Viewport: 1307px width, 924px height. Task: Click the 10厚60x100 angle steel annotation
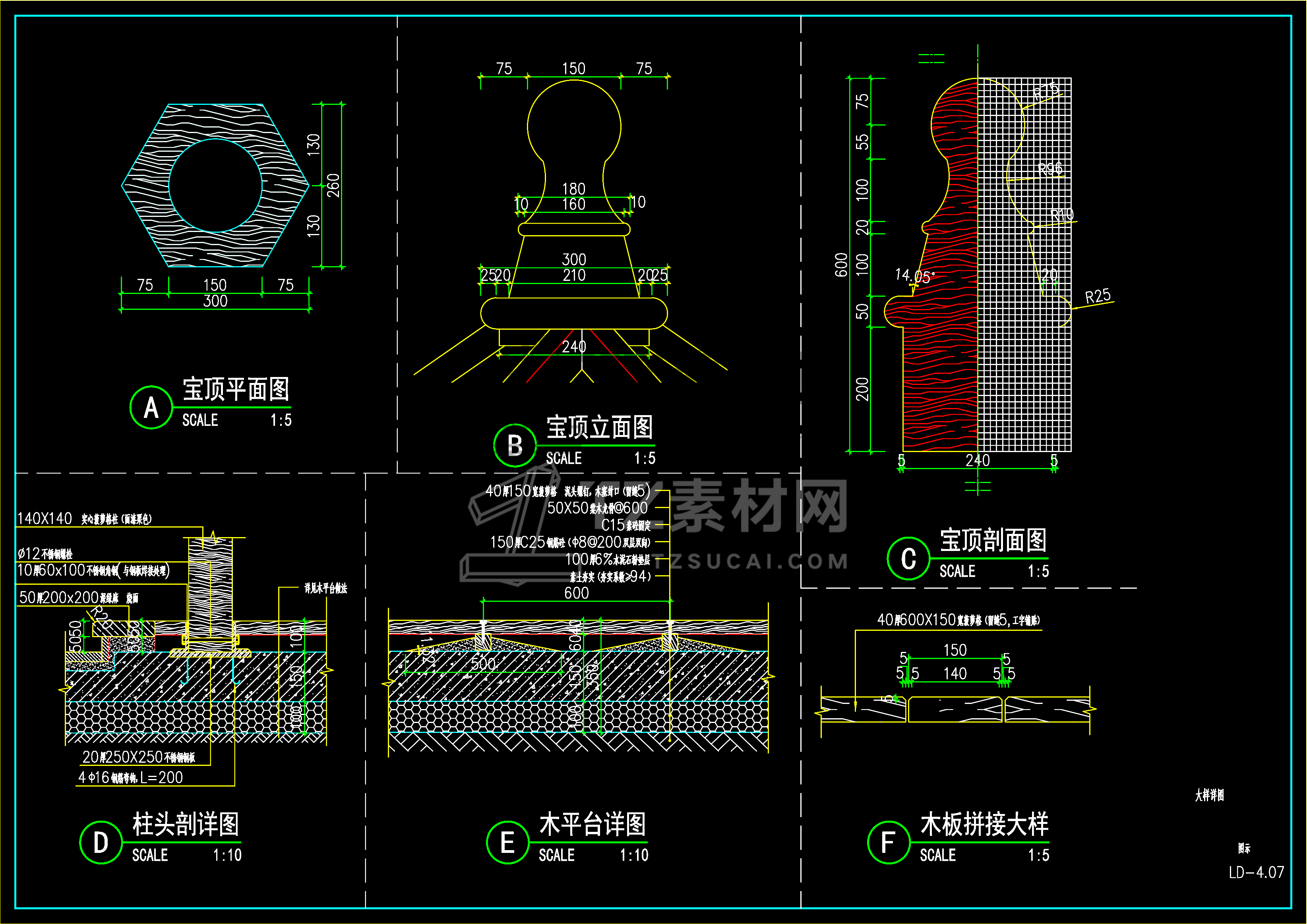tap(93, 570)
